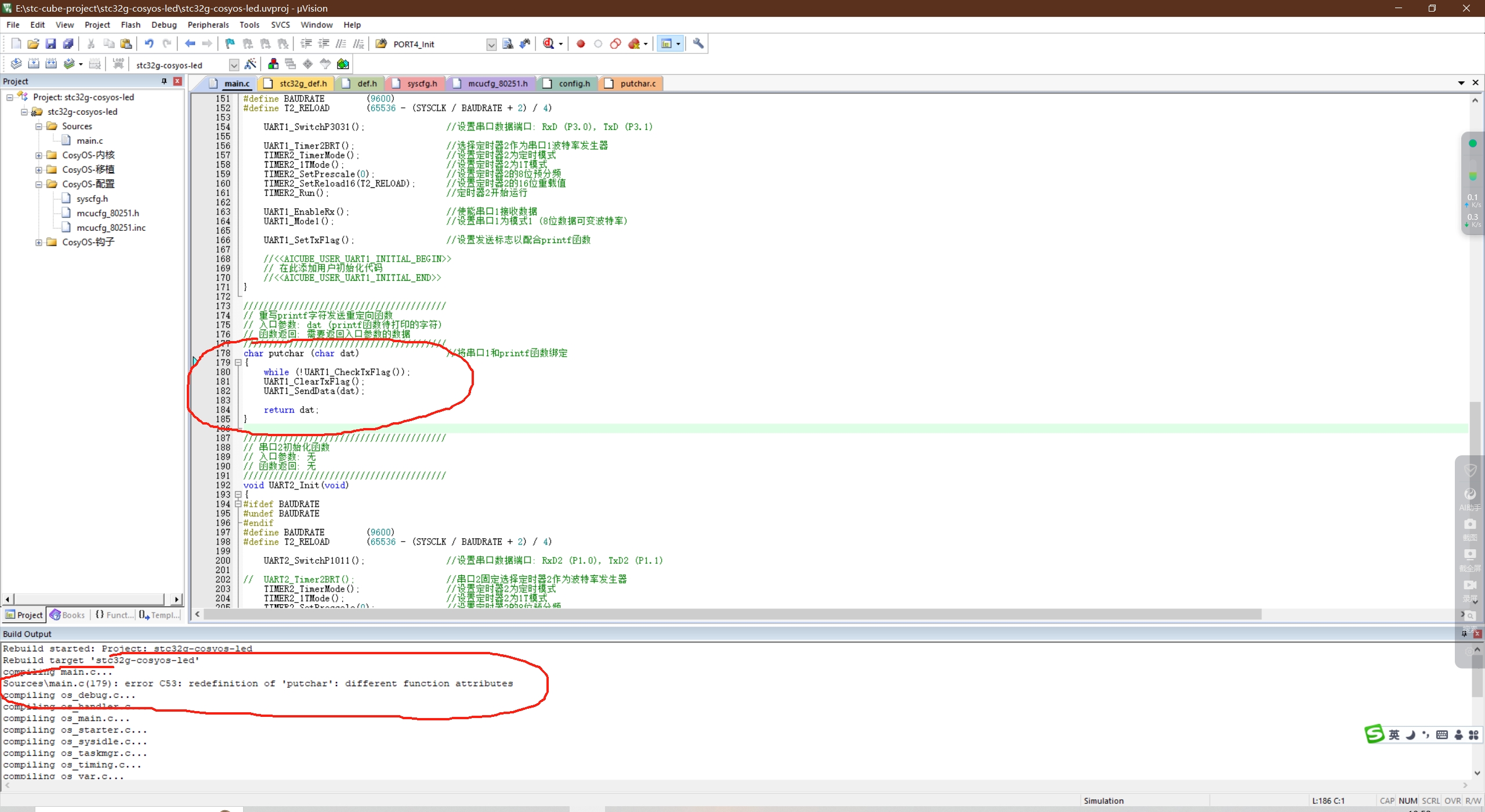Select mcucfg_80251.h in project tree
This screenshot has width=1485, height=812.
[107, 213]
